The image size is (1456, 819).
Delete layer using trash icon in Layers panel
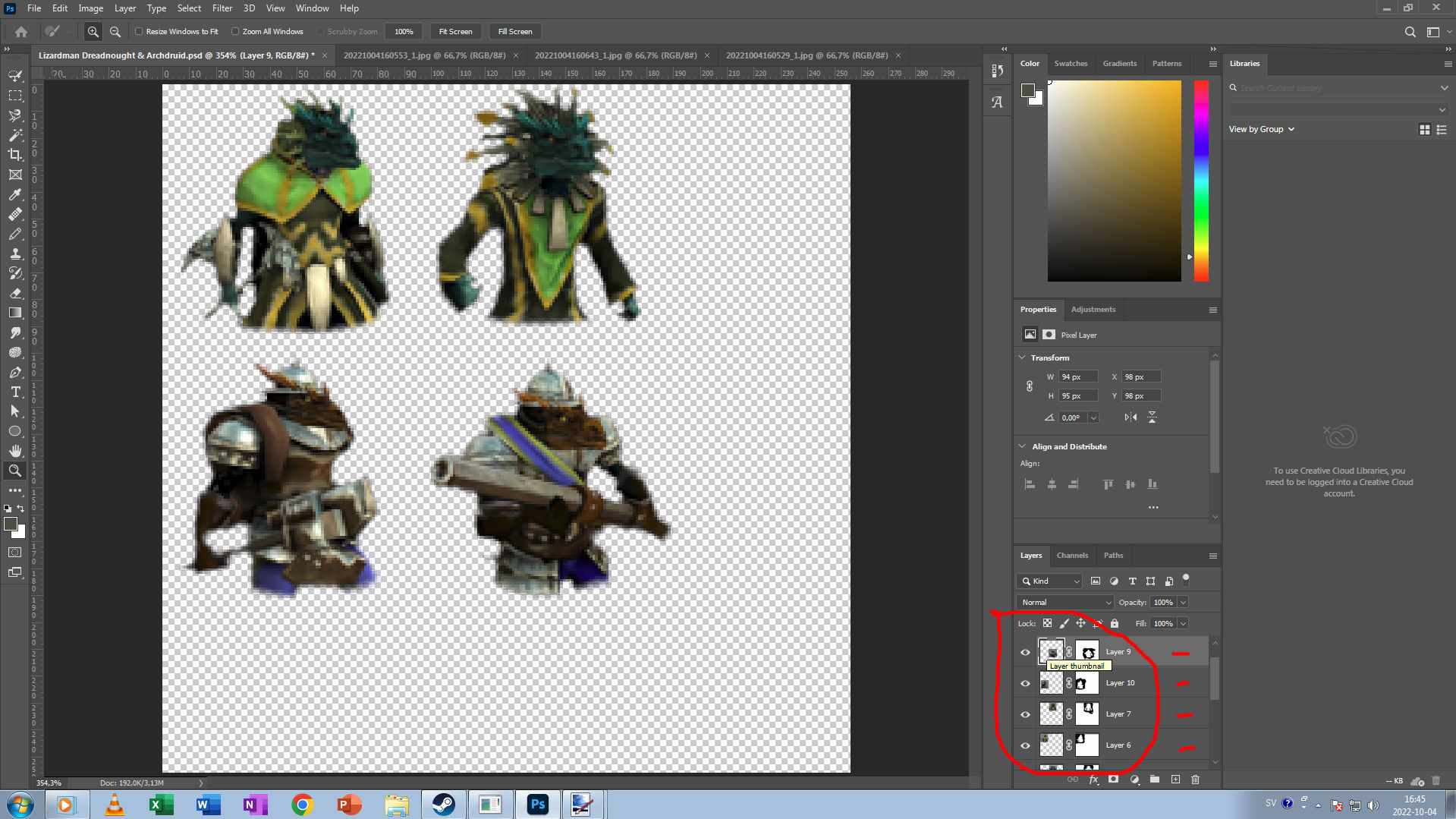tap(1195, 780)
